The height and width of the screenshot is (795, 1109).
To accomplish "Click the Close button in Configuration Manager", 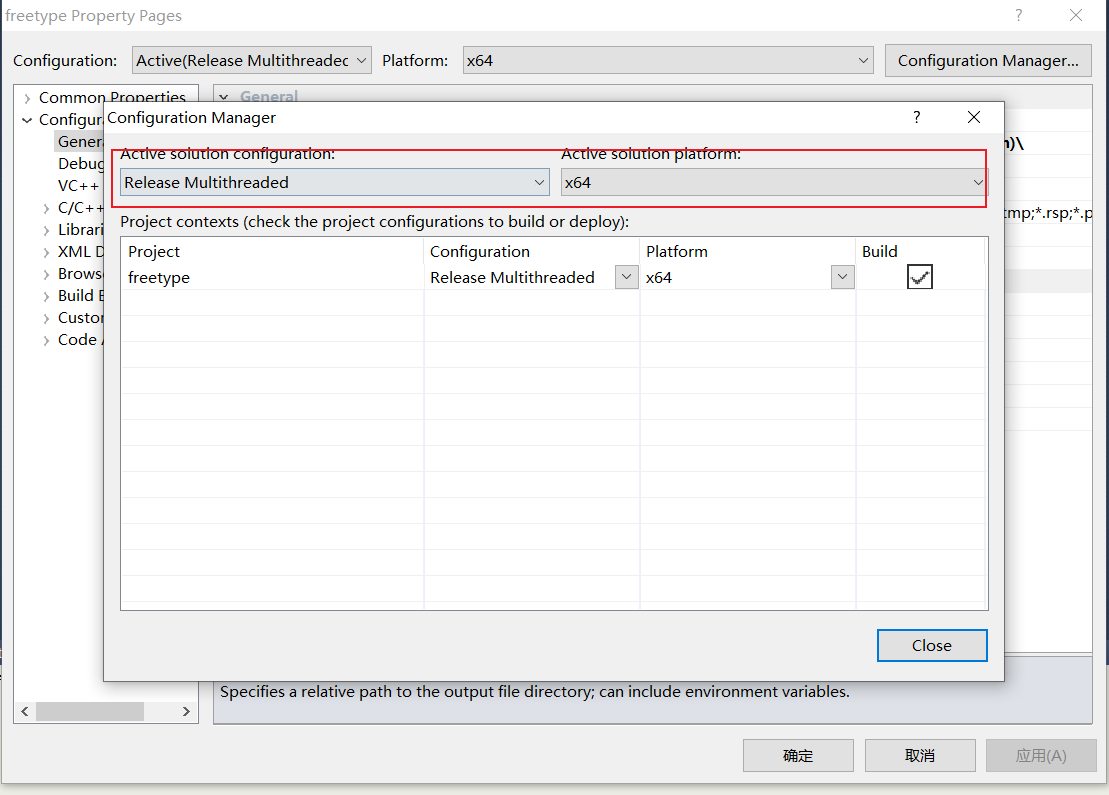I will pos(931,645).
